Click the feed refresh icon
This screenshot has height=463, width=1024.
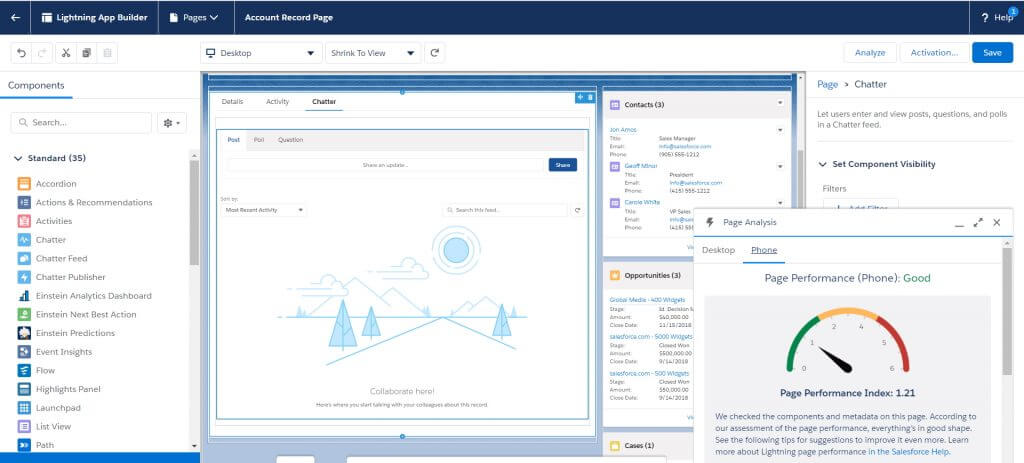click(x=577, y=210)
